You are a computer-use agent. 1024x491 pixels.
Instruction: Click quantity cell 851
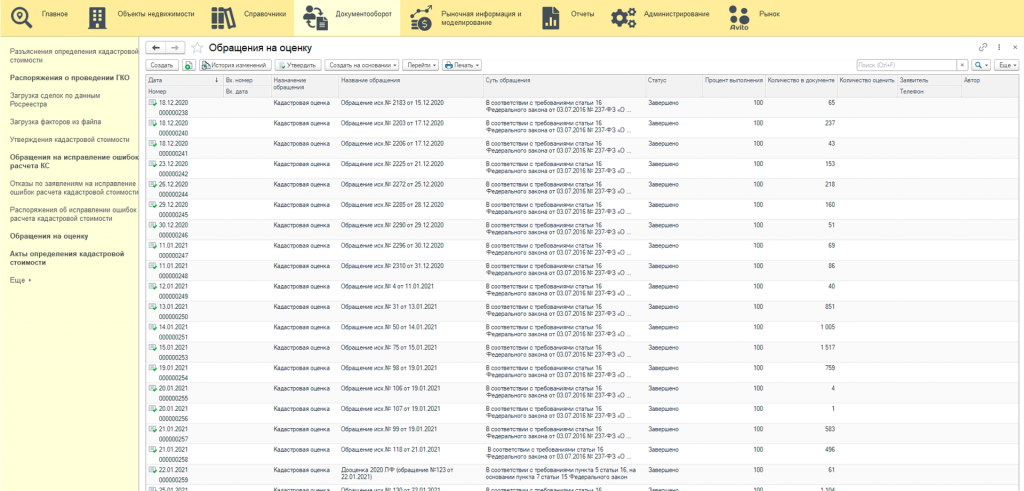coord(831,307)
